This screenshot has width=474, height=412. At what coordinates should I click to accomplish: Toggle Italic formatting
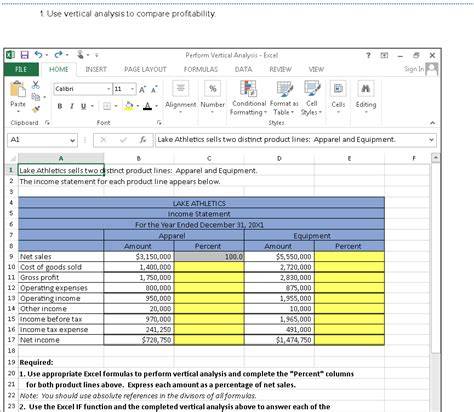click(x=71, y=106)
